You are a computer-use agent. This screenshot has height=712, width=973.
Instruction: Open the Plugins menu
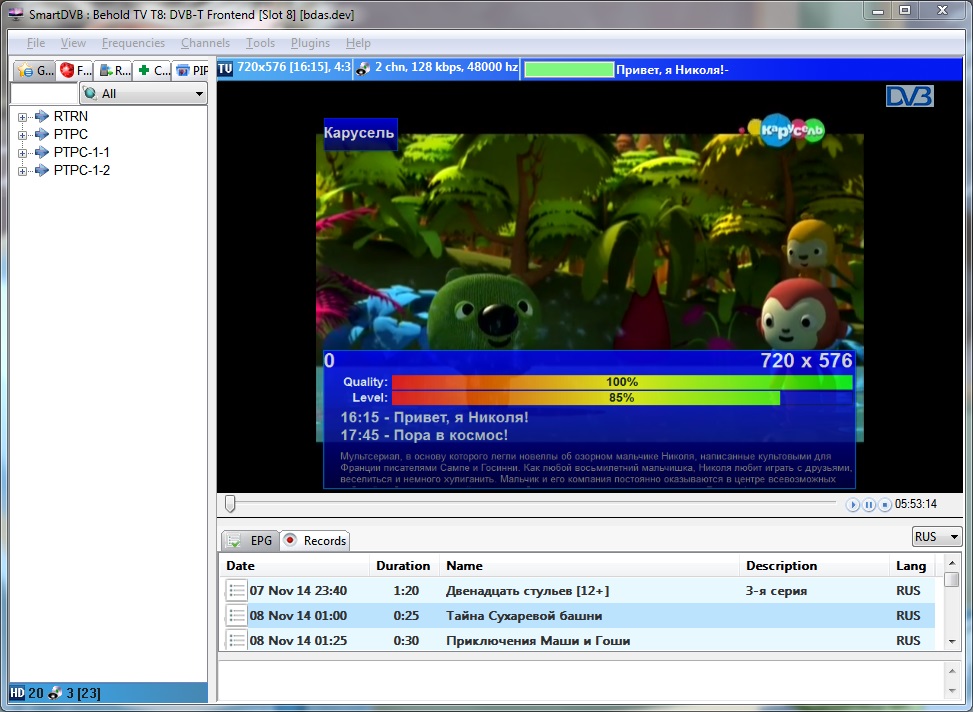click(310, 43)
